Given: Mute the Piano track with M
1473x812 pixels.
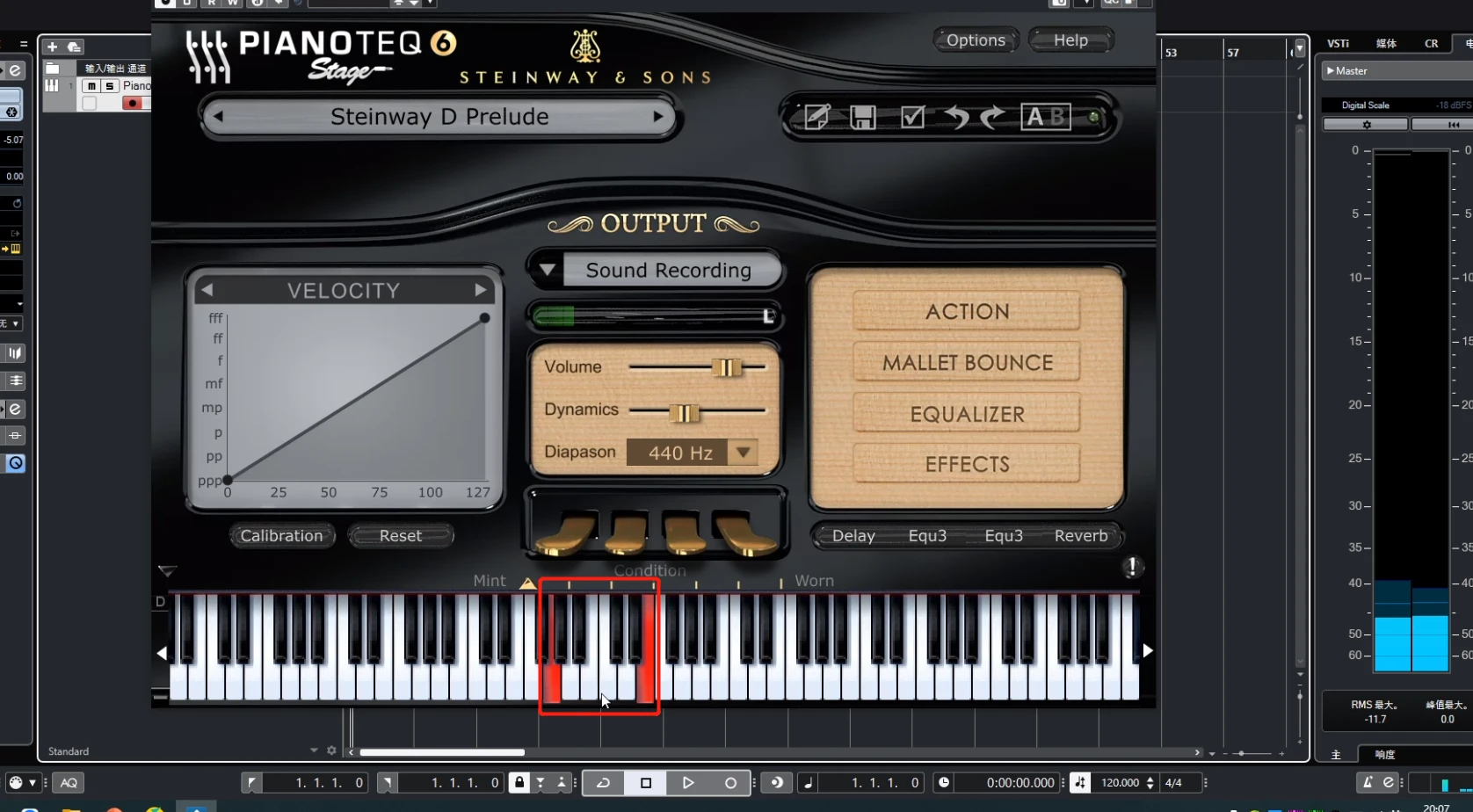Looking at the screenshot, I should 91,85.
